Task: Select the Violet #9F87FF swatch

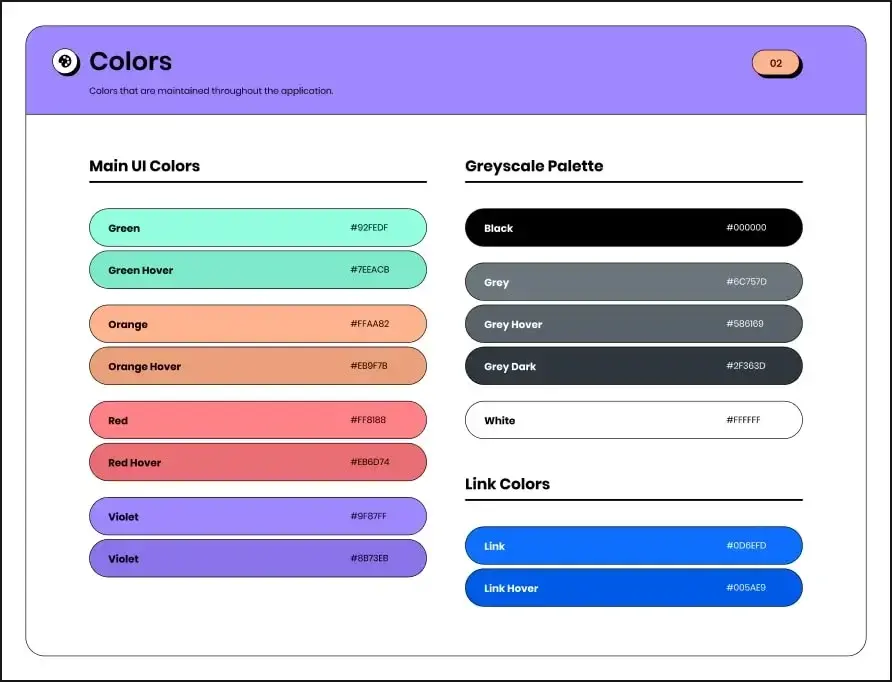Action: point(257,516)
